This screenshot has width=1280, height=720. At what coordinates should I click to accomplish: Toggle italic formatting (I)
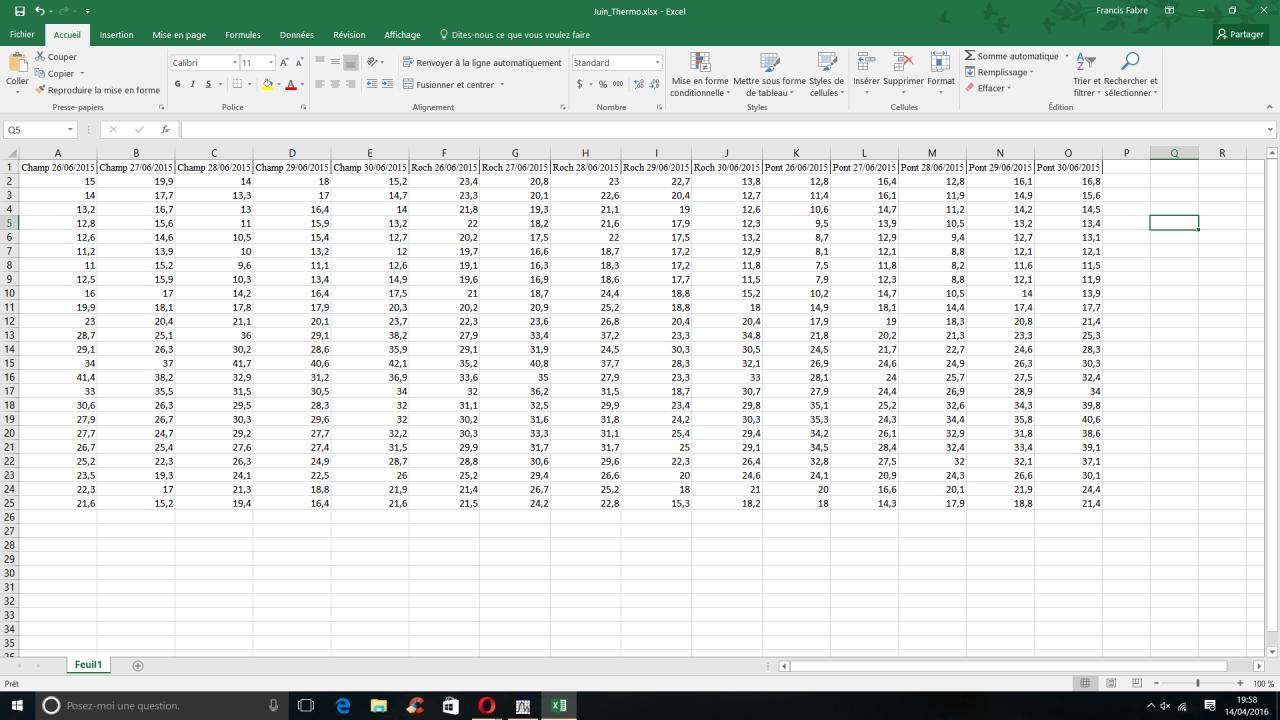(191, 84)
